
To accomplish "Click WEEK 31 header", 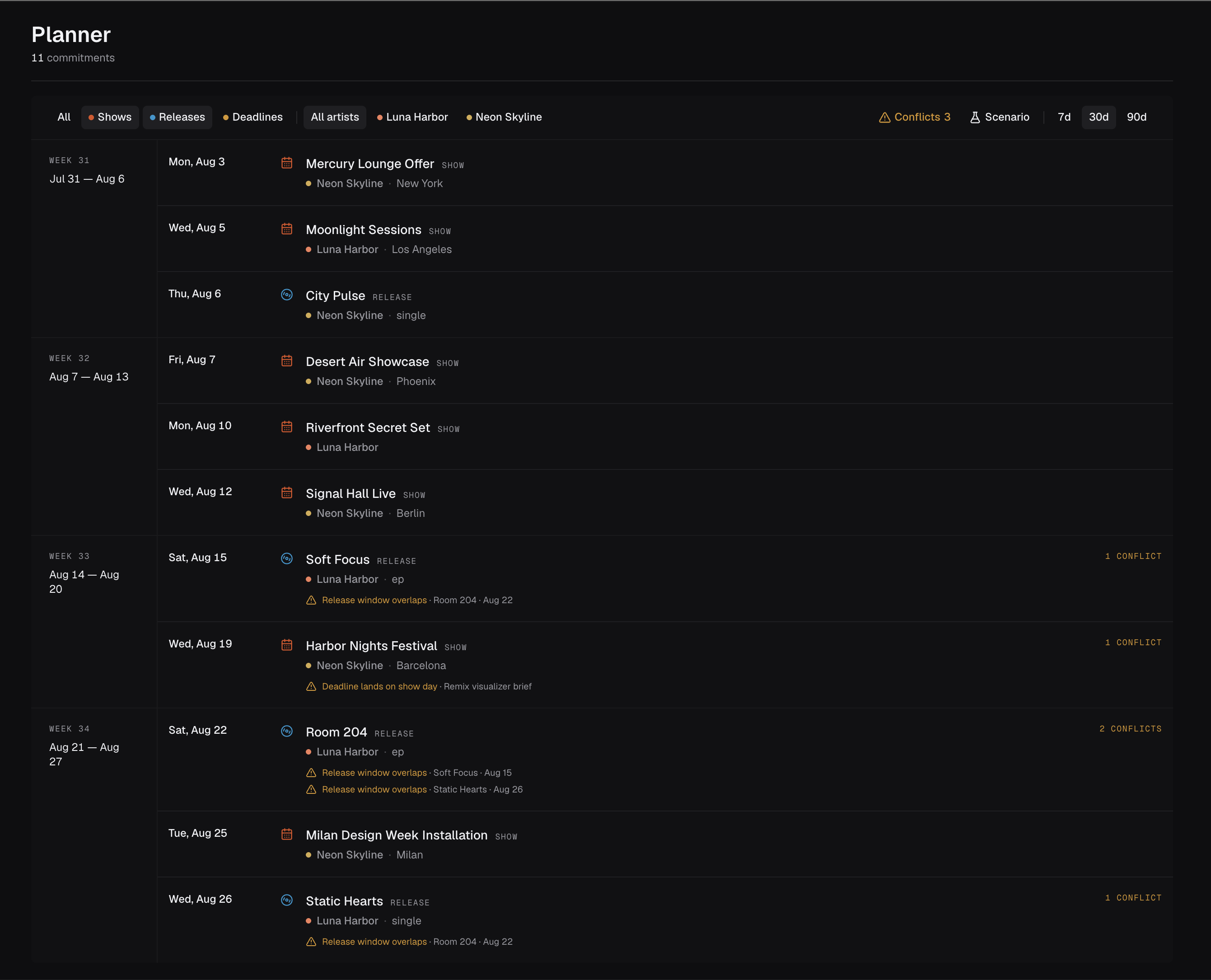I will click(x=70, y=161).
